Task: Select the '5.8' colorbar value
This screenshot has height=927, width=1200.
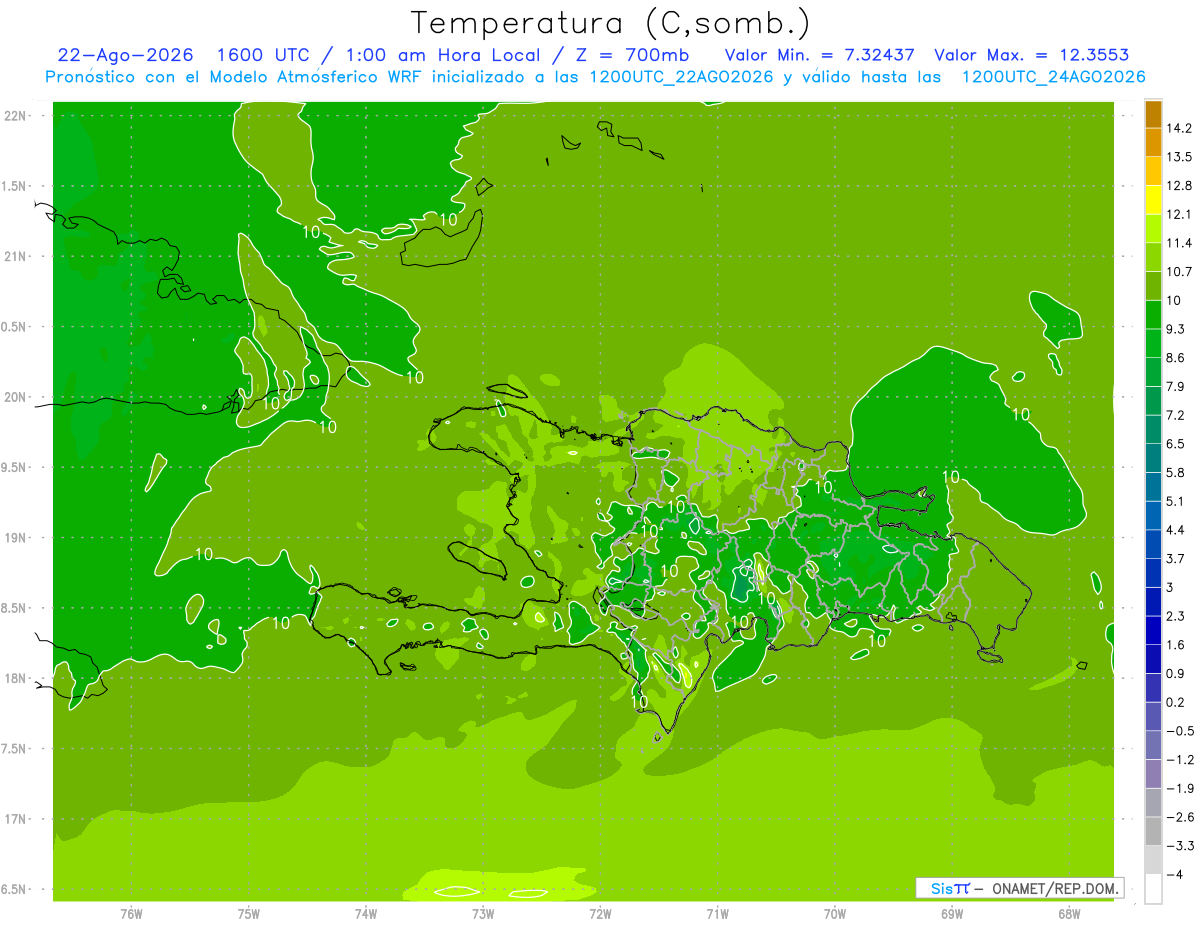Action: coord(1176,473)
